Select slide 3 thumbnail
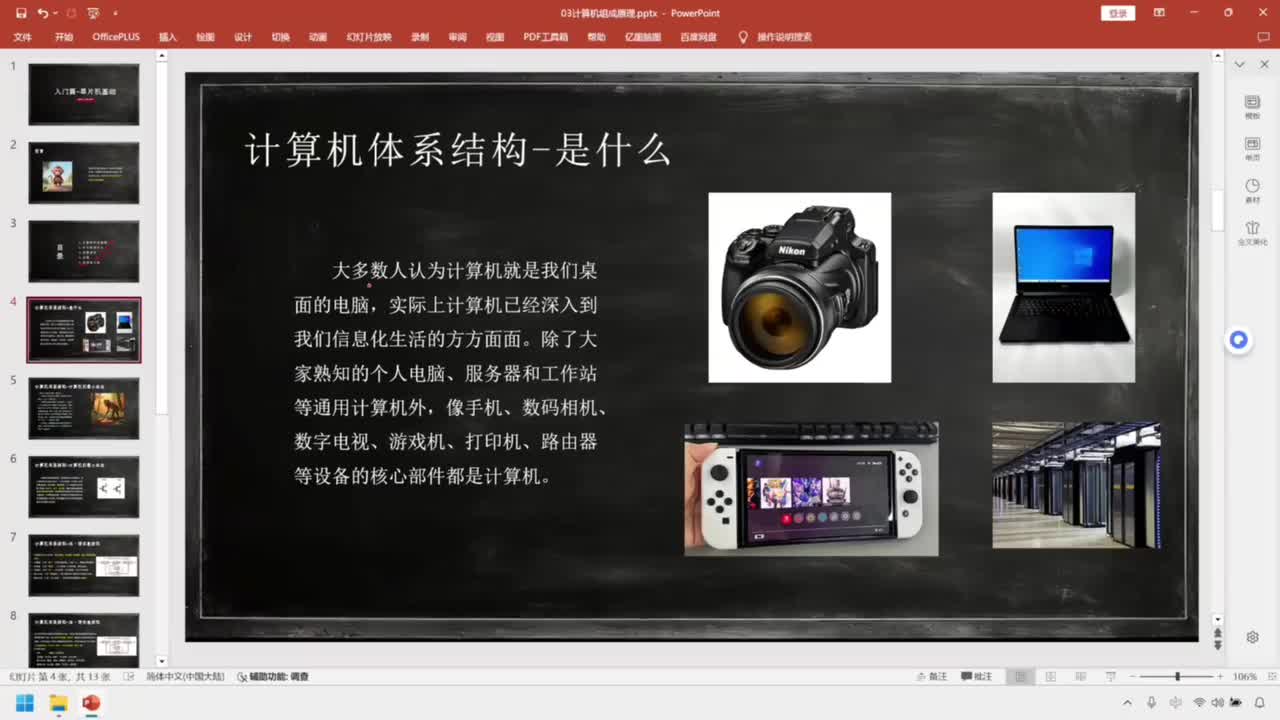This screenshot has width=1280, height=720. [84, 251]
